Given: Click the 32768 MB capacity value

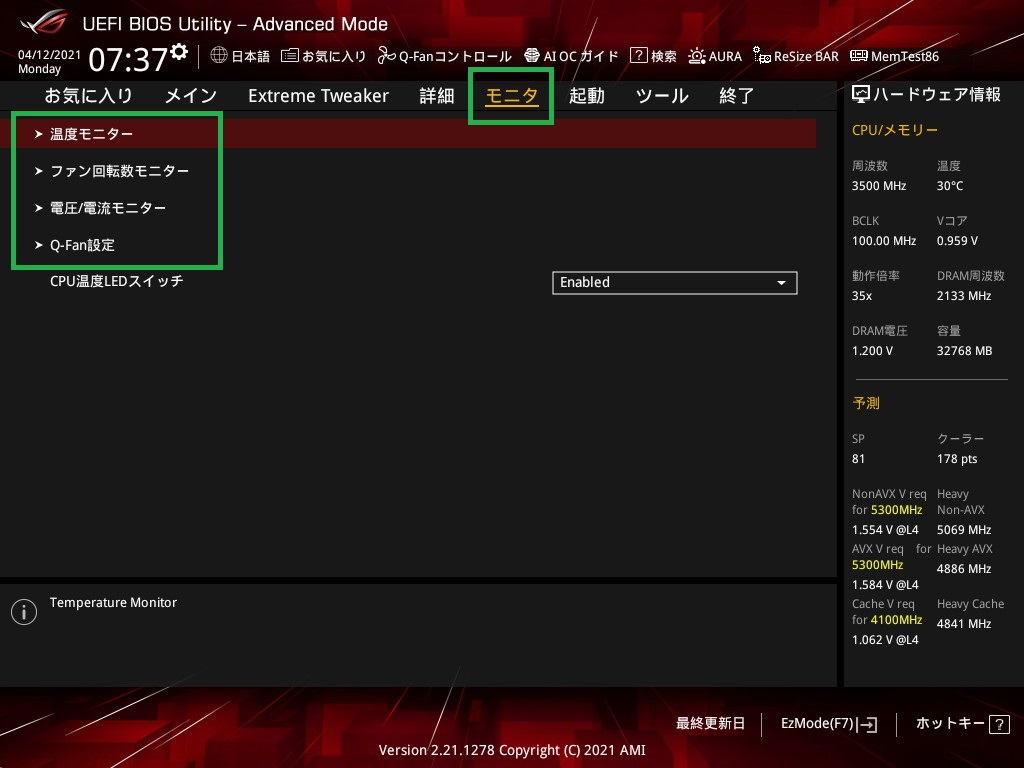Looking at the screenshot, I should 964,351.
